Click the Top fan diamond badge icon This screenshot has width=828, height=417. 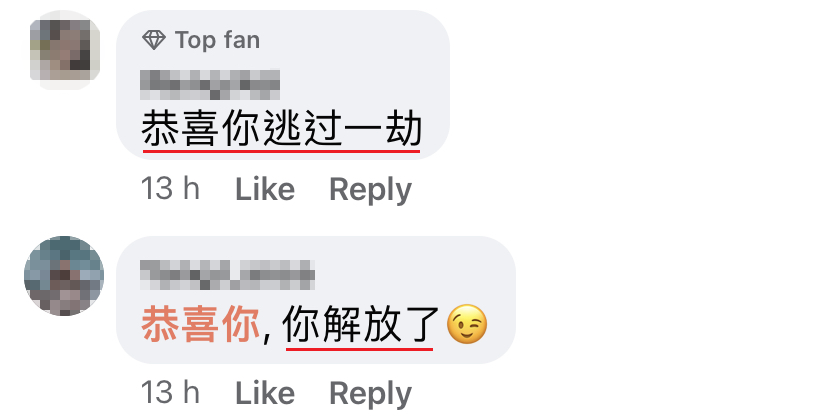[x=154, y=40]
